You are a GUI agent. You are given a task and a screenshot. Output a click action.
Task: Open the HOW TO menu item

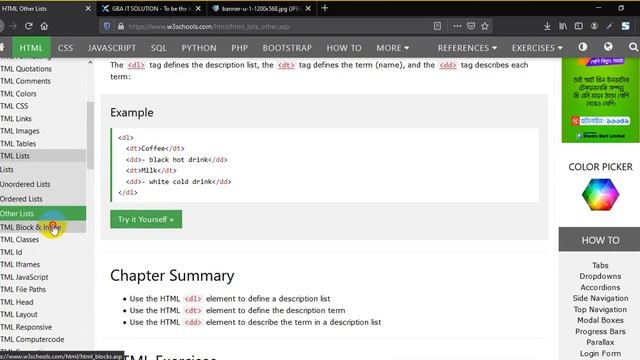(344, 48)
